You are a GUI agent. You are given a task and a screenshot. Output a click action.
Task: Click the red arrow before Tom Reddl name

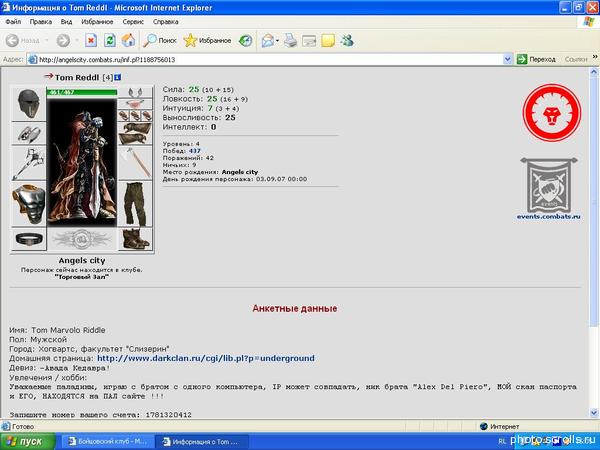pyautogui.click(x=48, y=76)
